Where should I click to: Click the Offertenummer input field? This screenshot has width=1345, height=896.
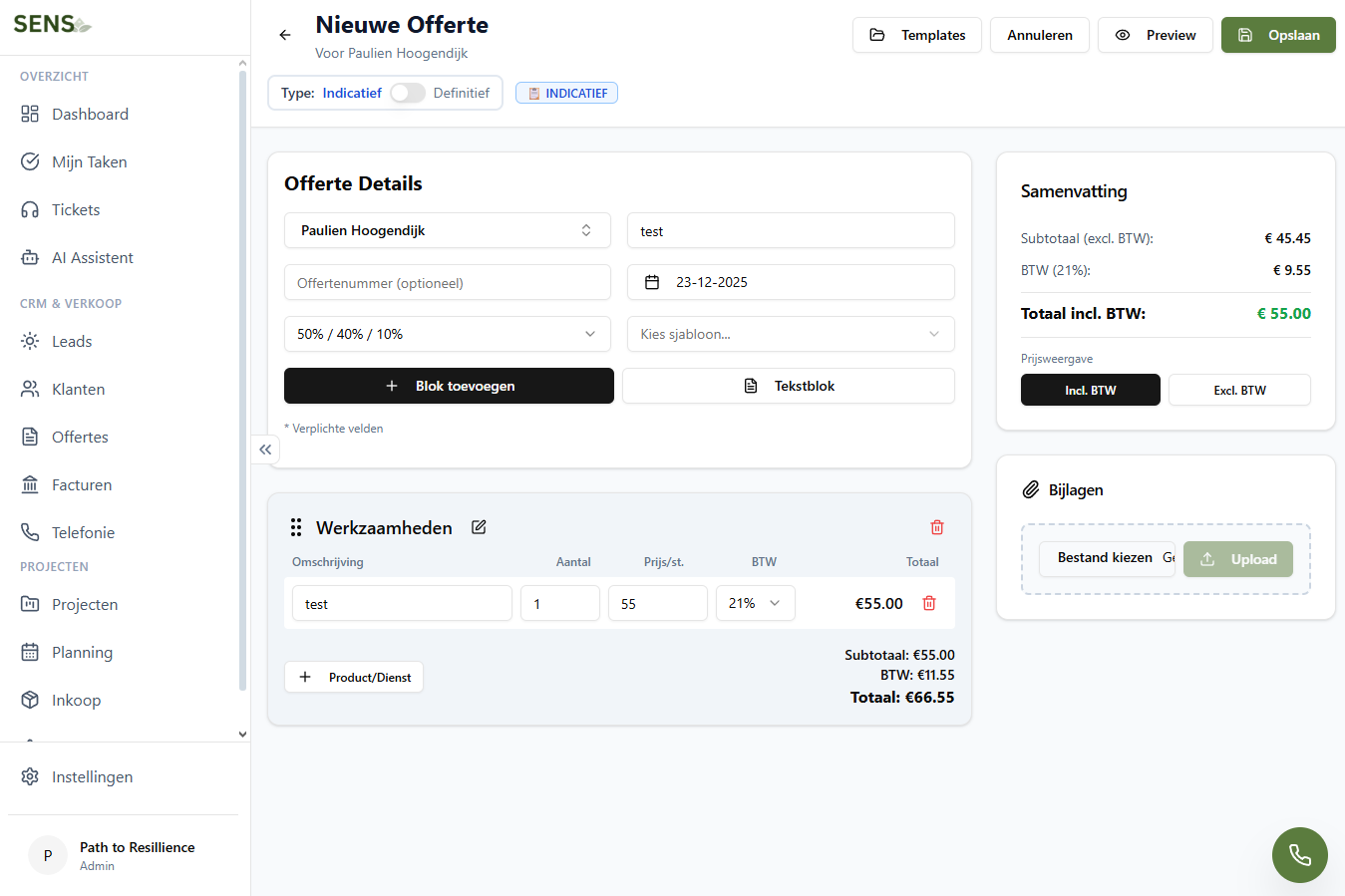[447, 282]
